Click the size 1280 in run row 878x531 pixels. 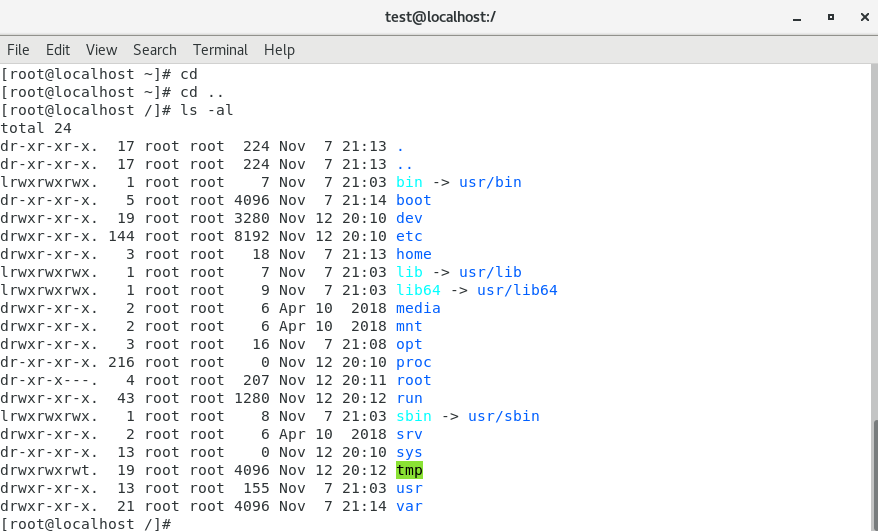pyautogui.click(x=251, y=398)
